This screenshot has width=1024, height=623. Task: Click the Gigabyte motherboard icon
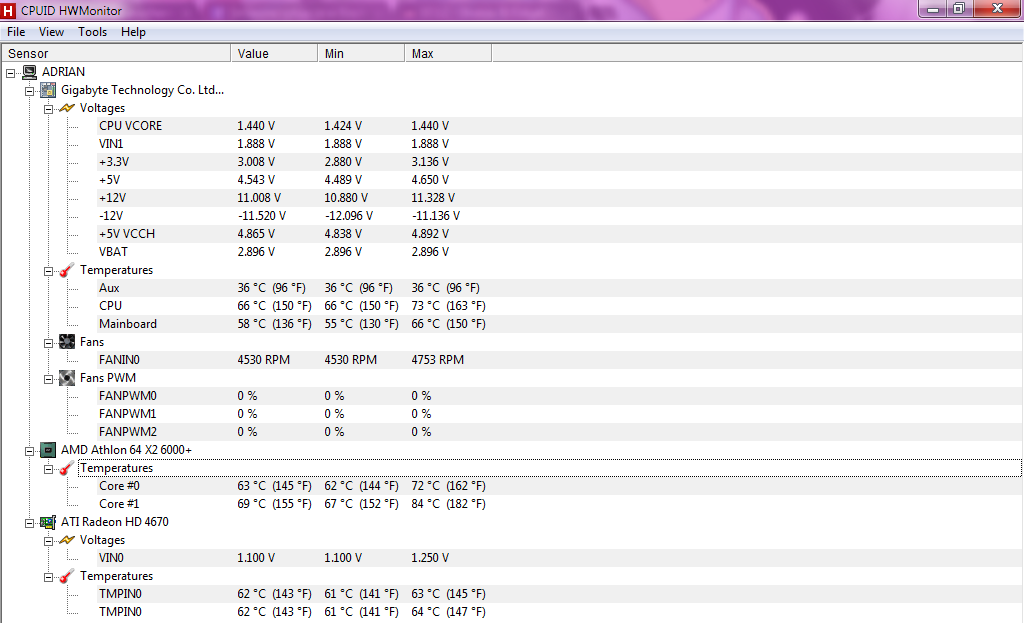tap(48, 90)
